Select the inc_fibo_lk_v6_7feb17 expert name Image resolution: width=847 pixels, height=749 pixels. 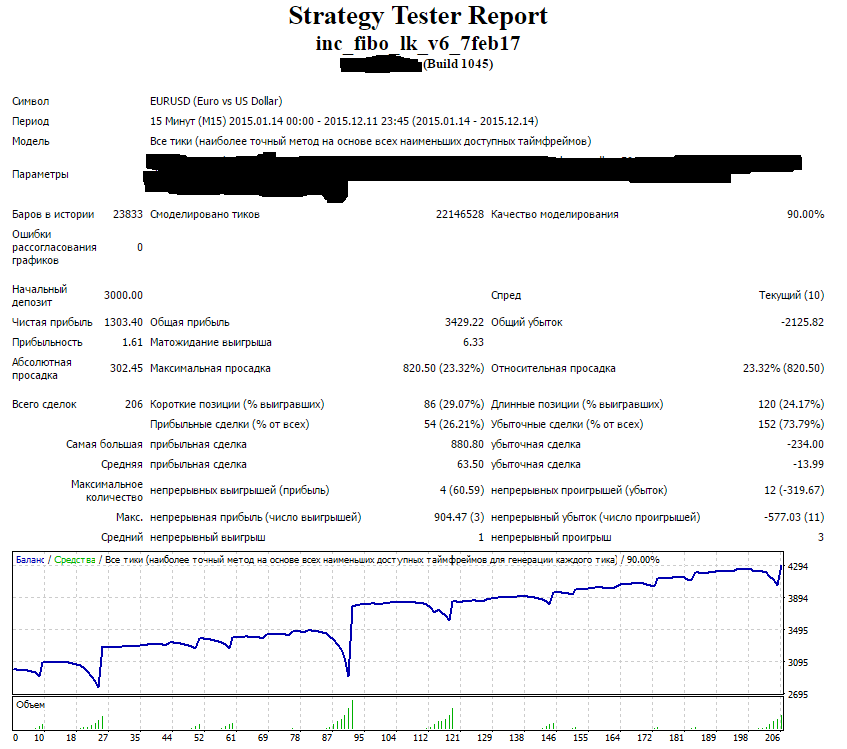point(418,43)
